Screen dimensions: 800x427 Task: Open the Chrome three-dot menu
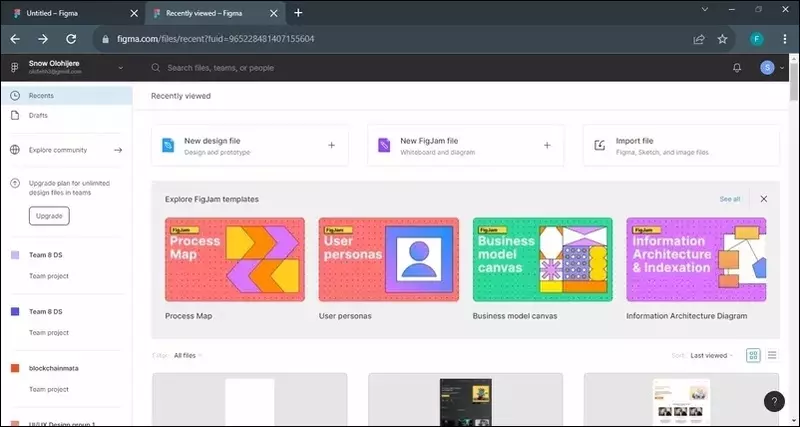(785, 39)
